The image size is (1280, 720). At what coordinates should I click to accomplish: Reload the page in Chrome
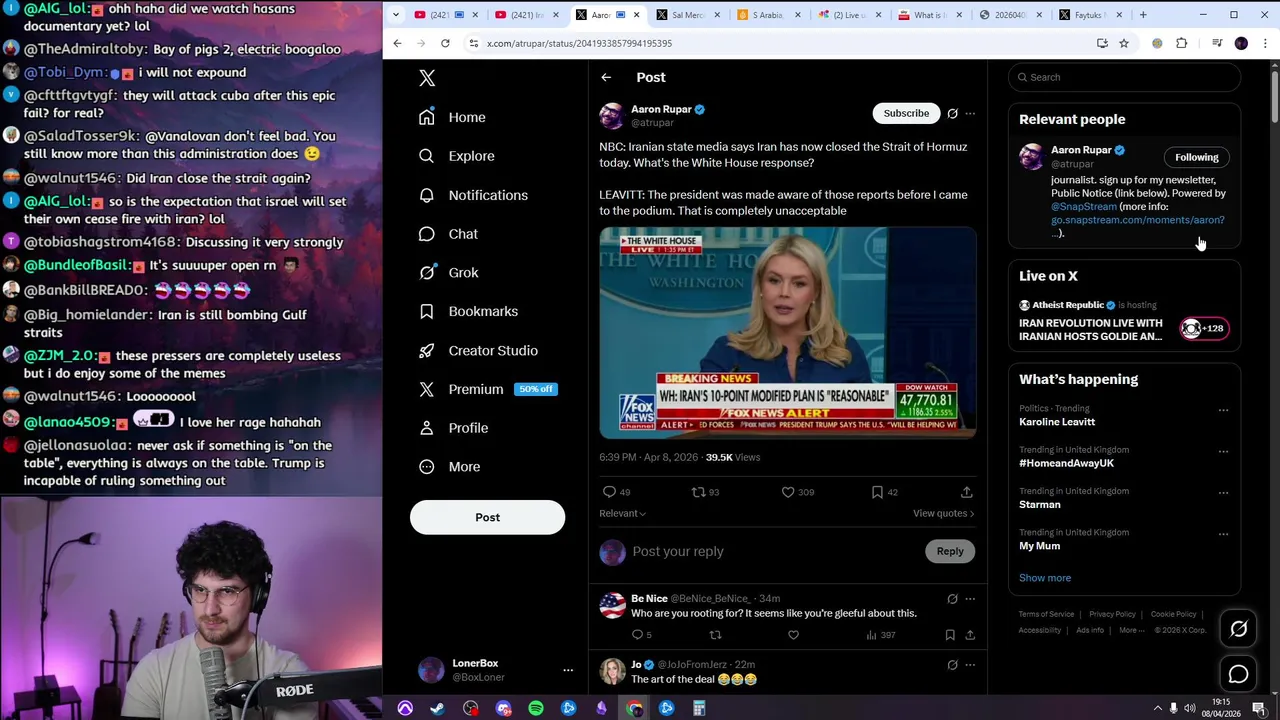445,43
